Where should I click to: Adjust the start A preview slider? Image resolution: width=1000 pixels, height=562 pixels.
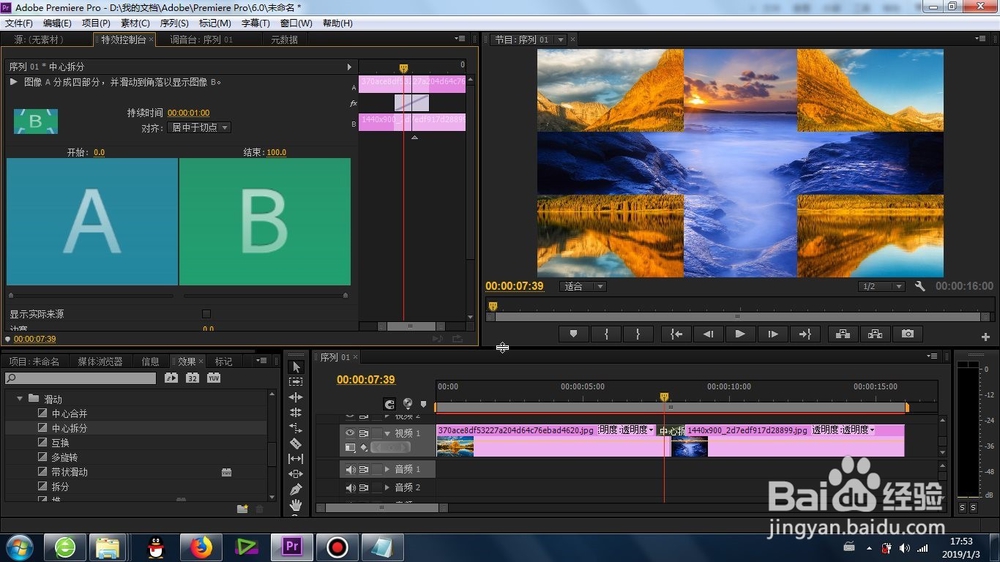point(11,295)
